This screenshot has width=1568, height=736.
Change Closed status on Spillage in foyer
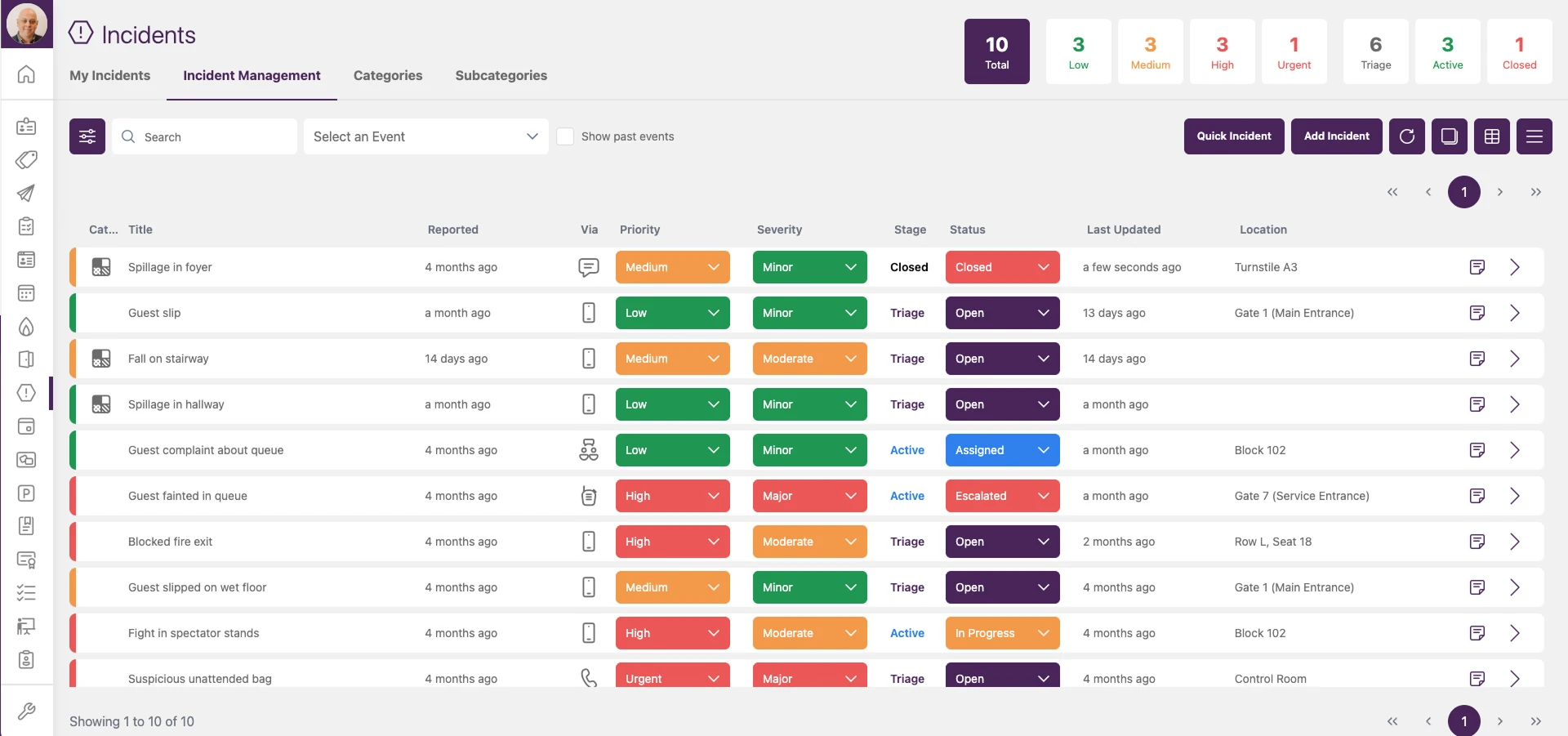point(1002,267)
